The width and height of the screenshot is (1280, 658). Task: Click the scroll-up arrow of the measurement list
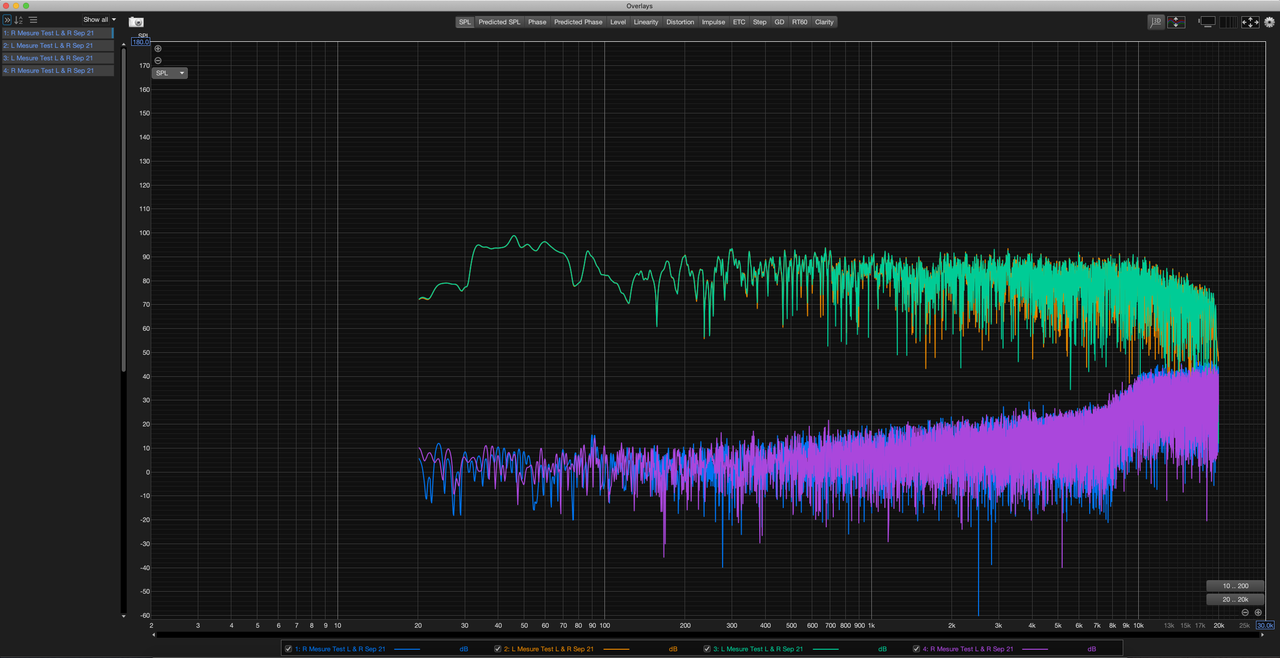(124, 45)
